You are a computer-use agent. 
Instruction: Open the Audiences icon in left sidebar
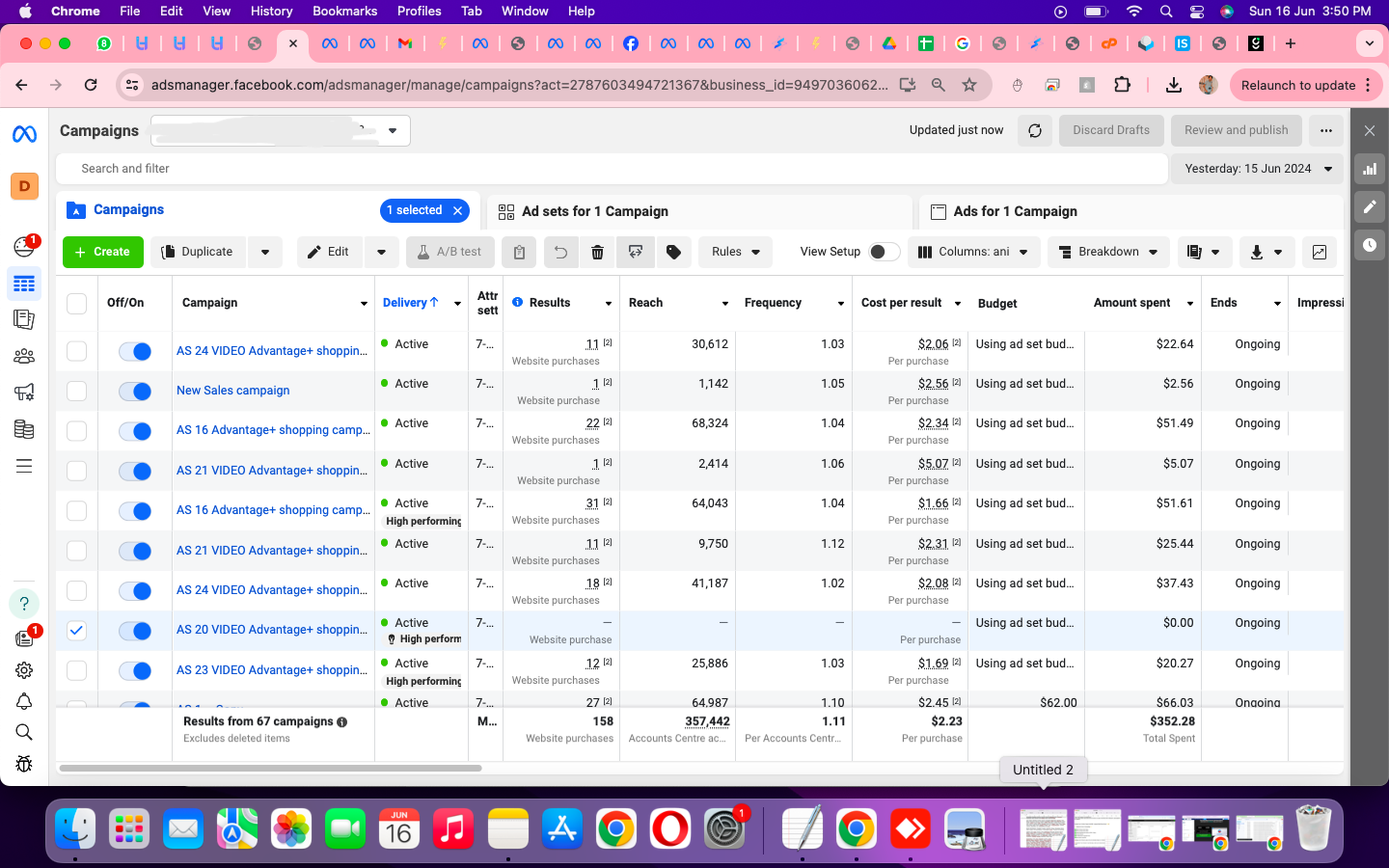(24, 356)
